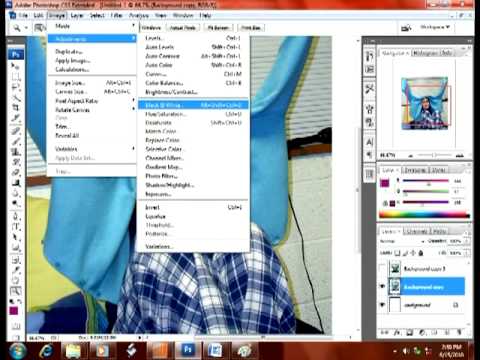Viewport: 480px width, 360px height.
Task: Select the Eraser tool
Action: point(15,173)
